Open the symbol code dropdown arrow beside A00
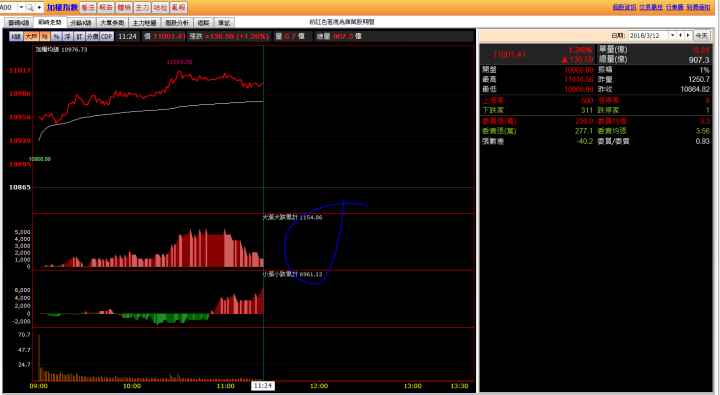The width and height of the screenshot is (720, 395). pos(21,7)
